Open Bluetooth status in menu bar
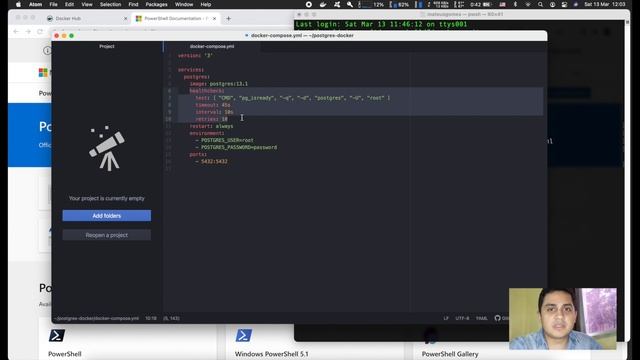This screenshot has width=640, height=360. [515, 4]
